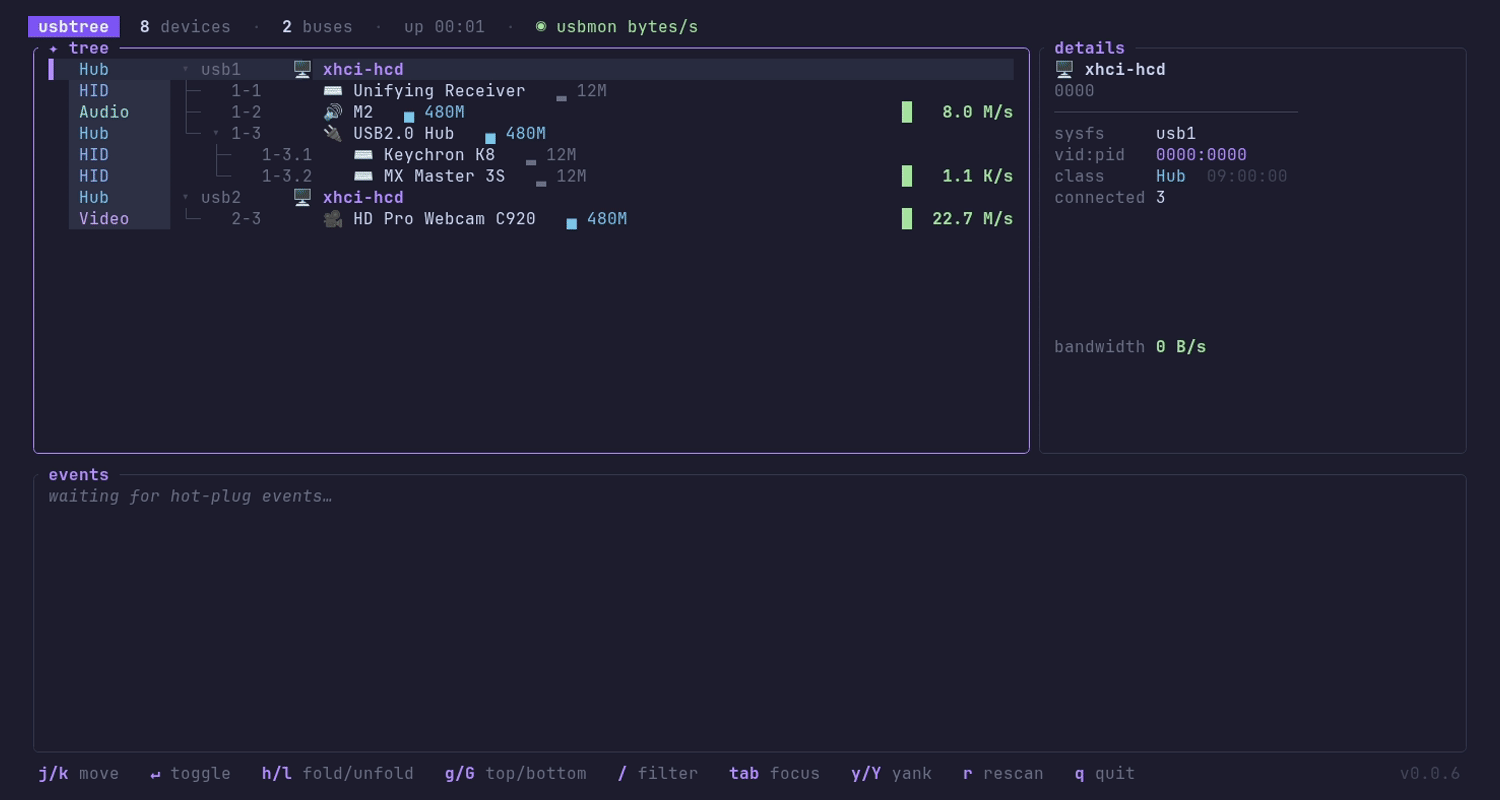1500x800 pixels.
Task: Click the gray speed marker beside MX Master 3S
Action: tap(541, 183)
